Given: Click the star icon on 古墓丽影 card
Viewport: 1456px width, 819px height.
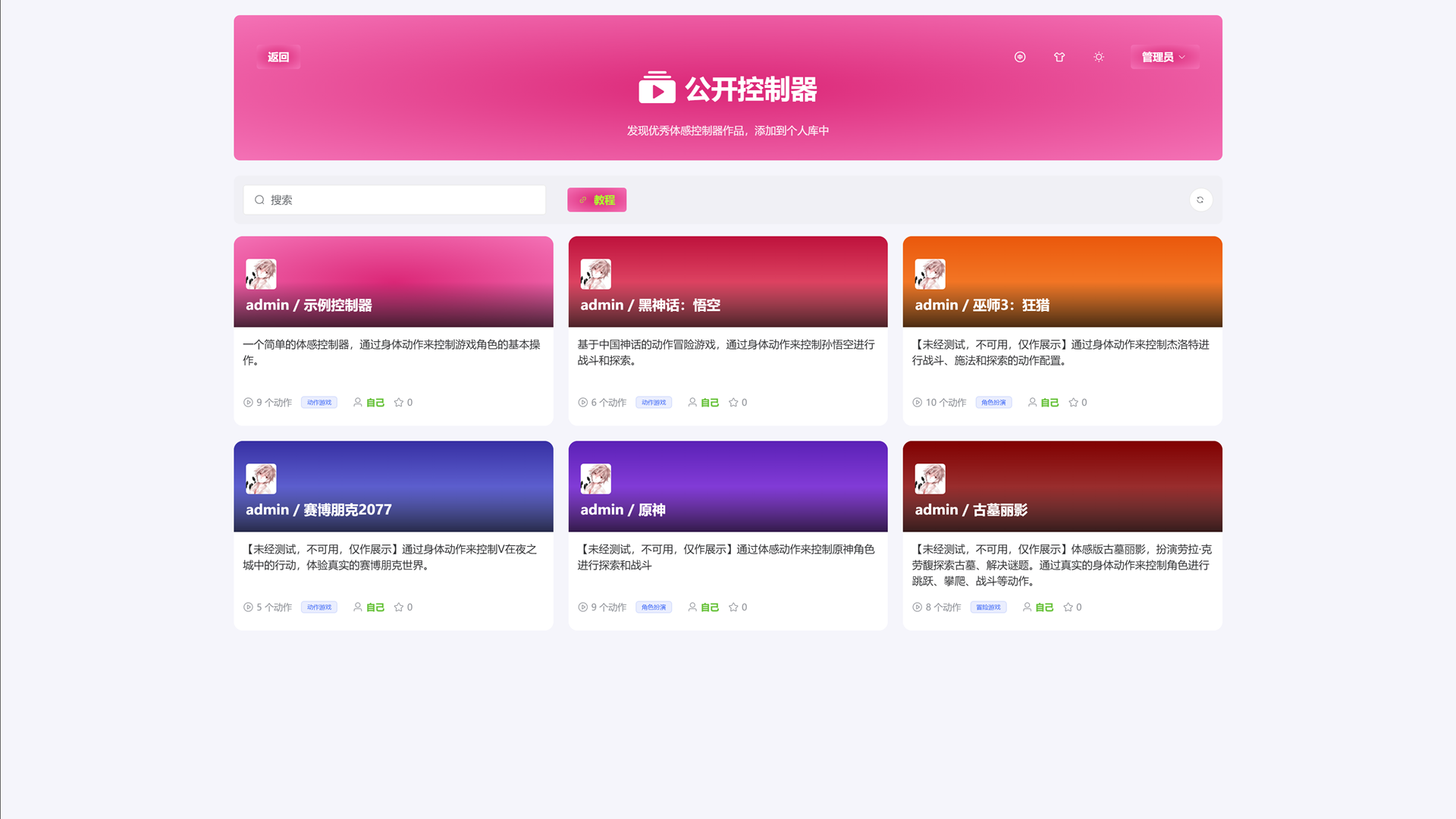Looking at the screenshot, I should coord(1067,607).
